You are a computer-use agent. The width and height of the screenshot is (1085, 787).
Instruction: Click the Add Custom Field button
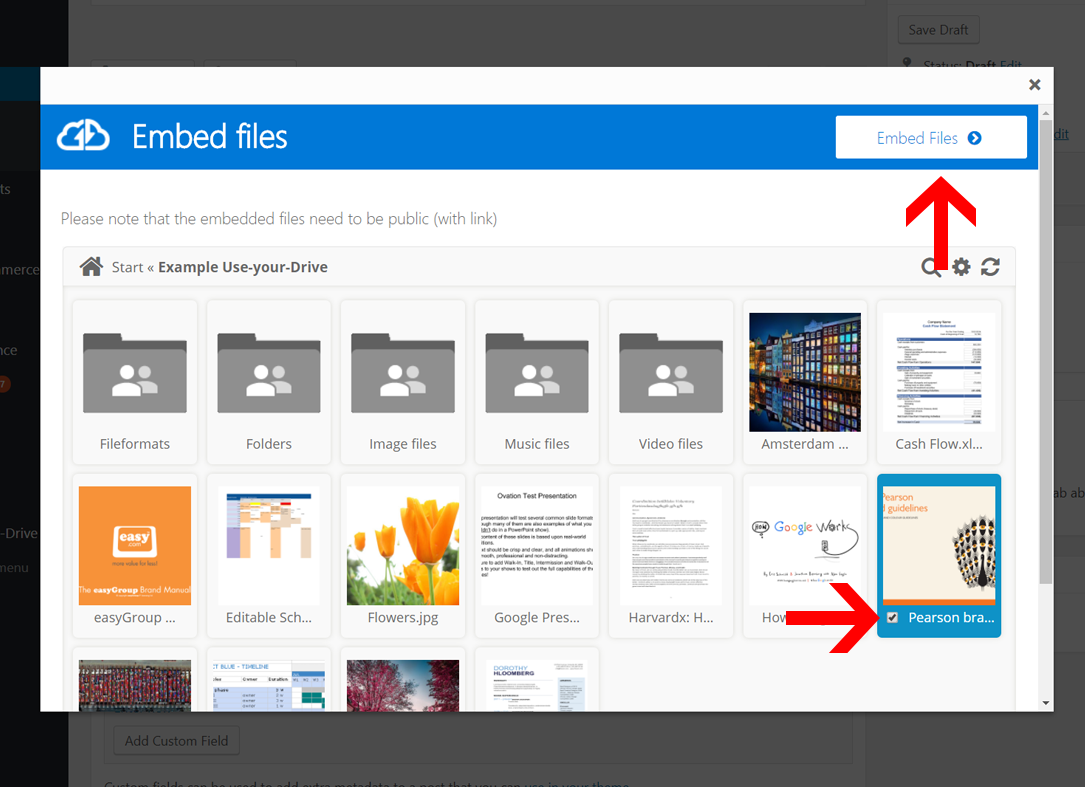pyautogui.click(x=176, y=741)
